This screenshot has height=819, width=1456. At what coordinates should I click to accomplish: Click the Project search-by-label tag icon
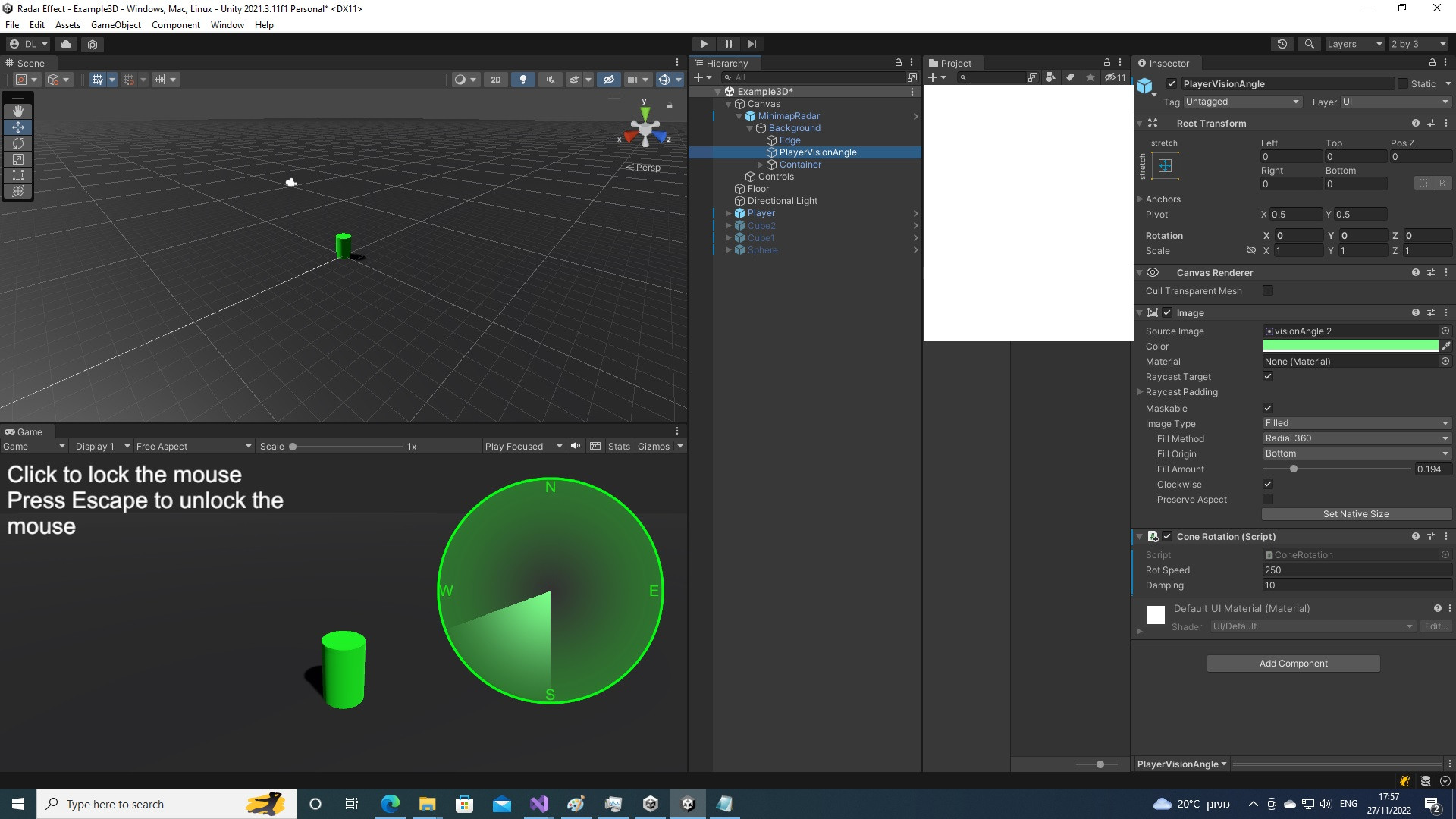point(1070,77)
